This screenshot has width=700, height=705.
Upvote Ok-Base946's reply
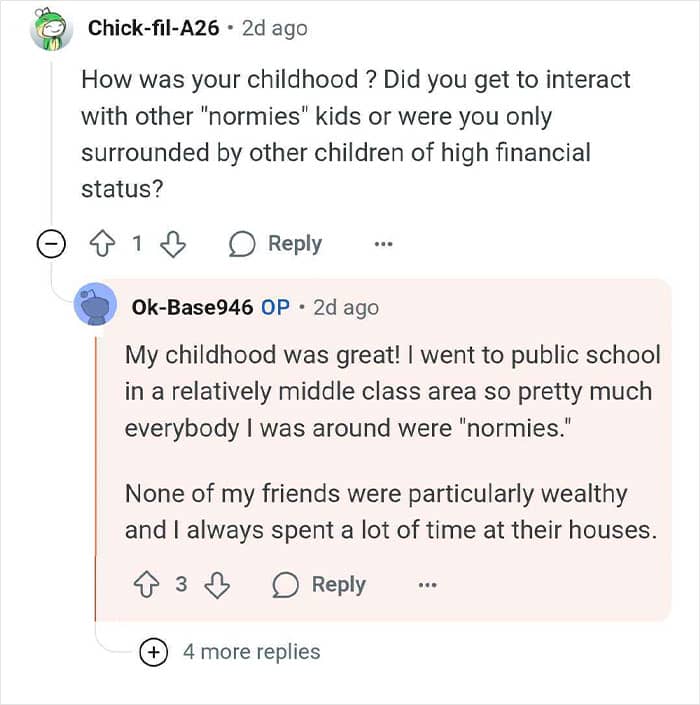(147, 585)
